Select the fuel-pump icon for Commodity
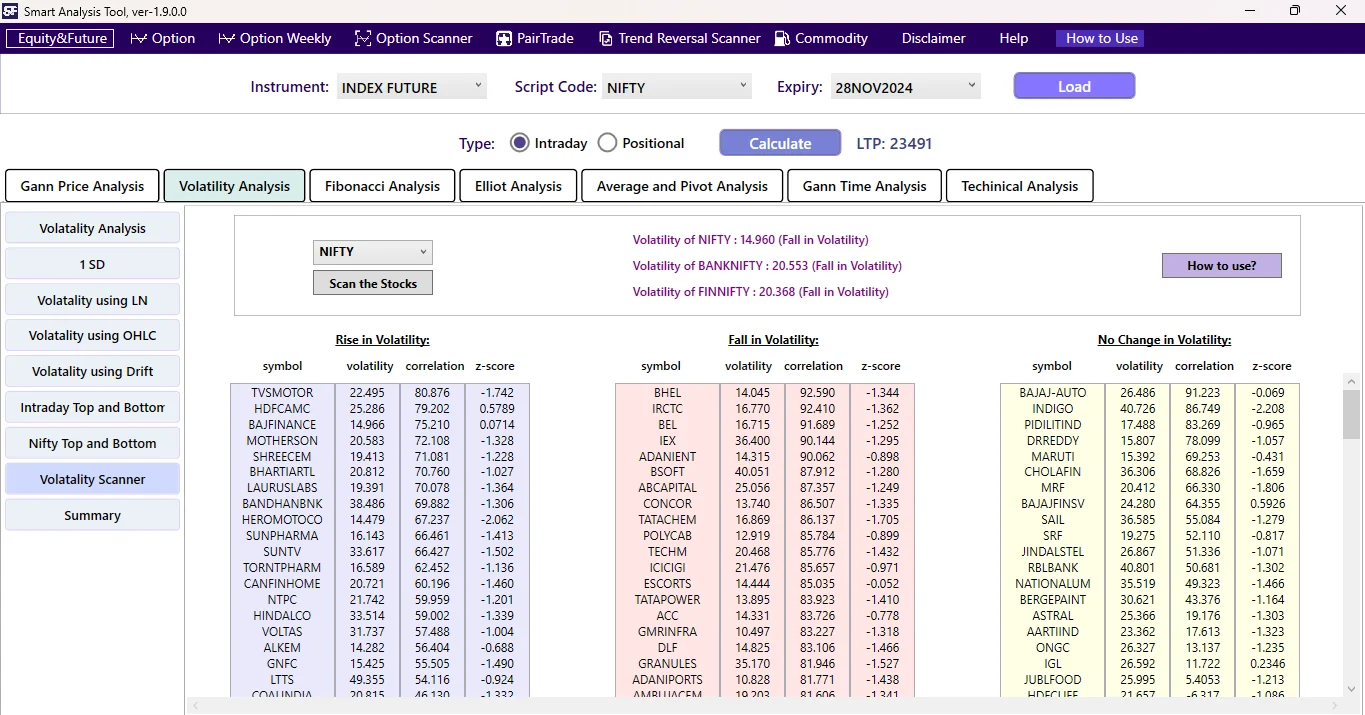 coord(780,38)
